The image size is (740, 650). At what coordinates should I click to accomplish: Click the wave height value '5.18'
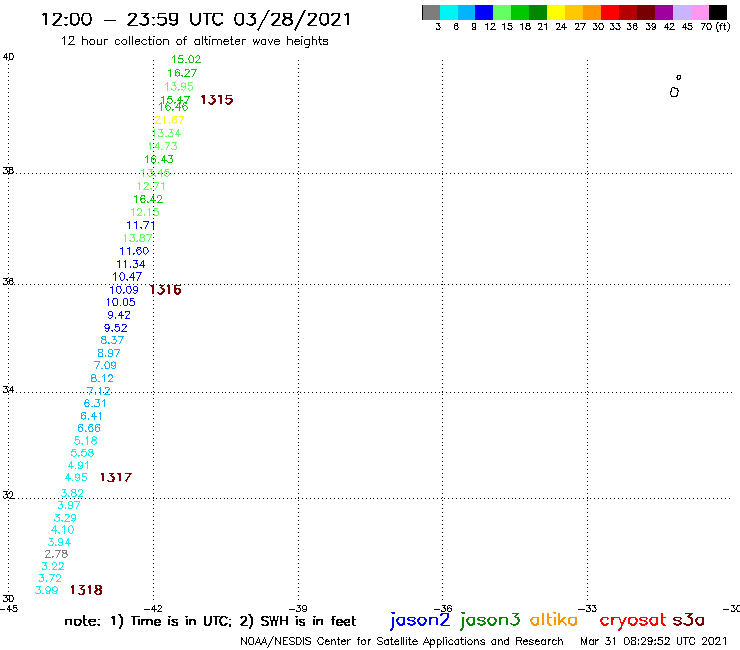pos(86,441)
